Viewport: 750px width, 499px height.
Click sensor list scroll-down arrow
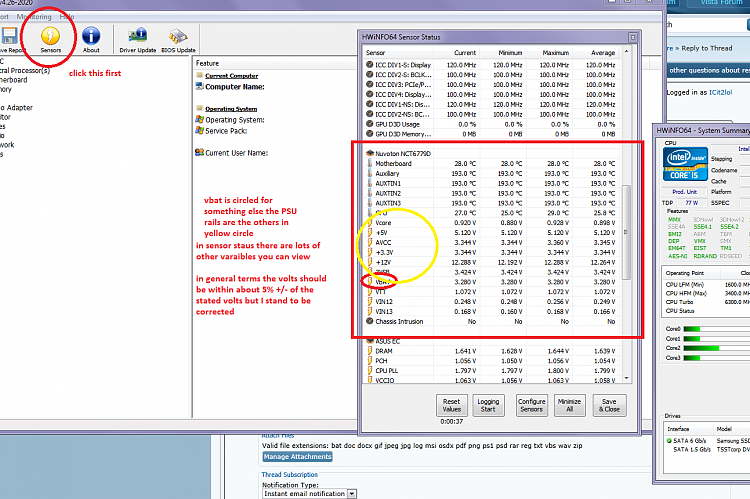(627, 378)
